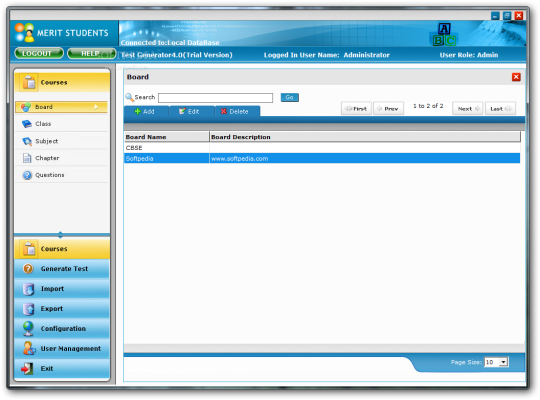
Task: Jump to the Last page
Action: click(500, 109)
